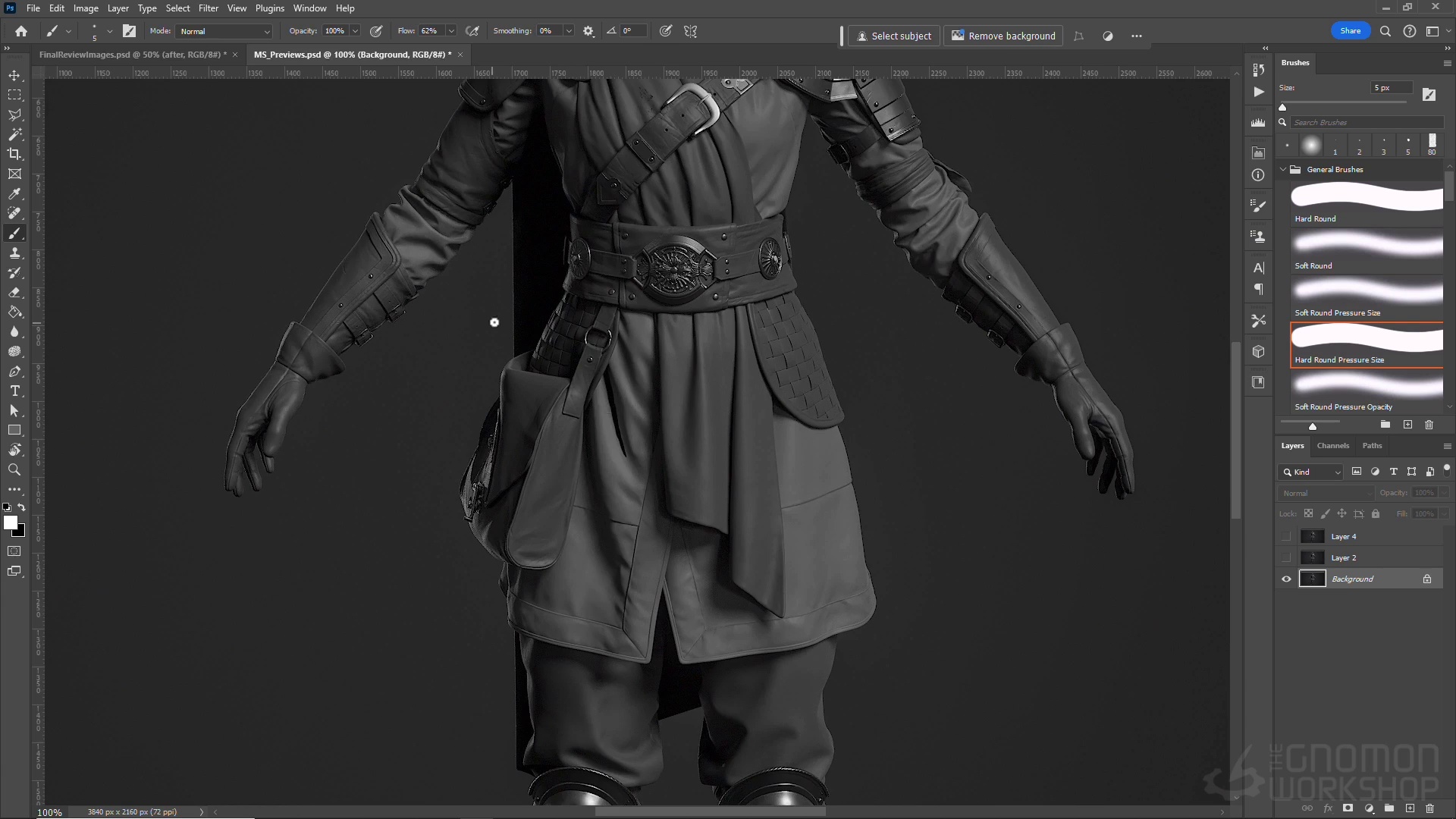The height and width of the screenshot is (819, 1456).
Task: Choose Soft Round Pressure Opacity brush
Action: [1367, 392]
